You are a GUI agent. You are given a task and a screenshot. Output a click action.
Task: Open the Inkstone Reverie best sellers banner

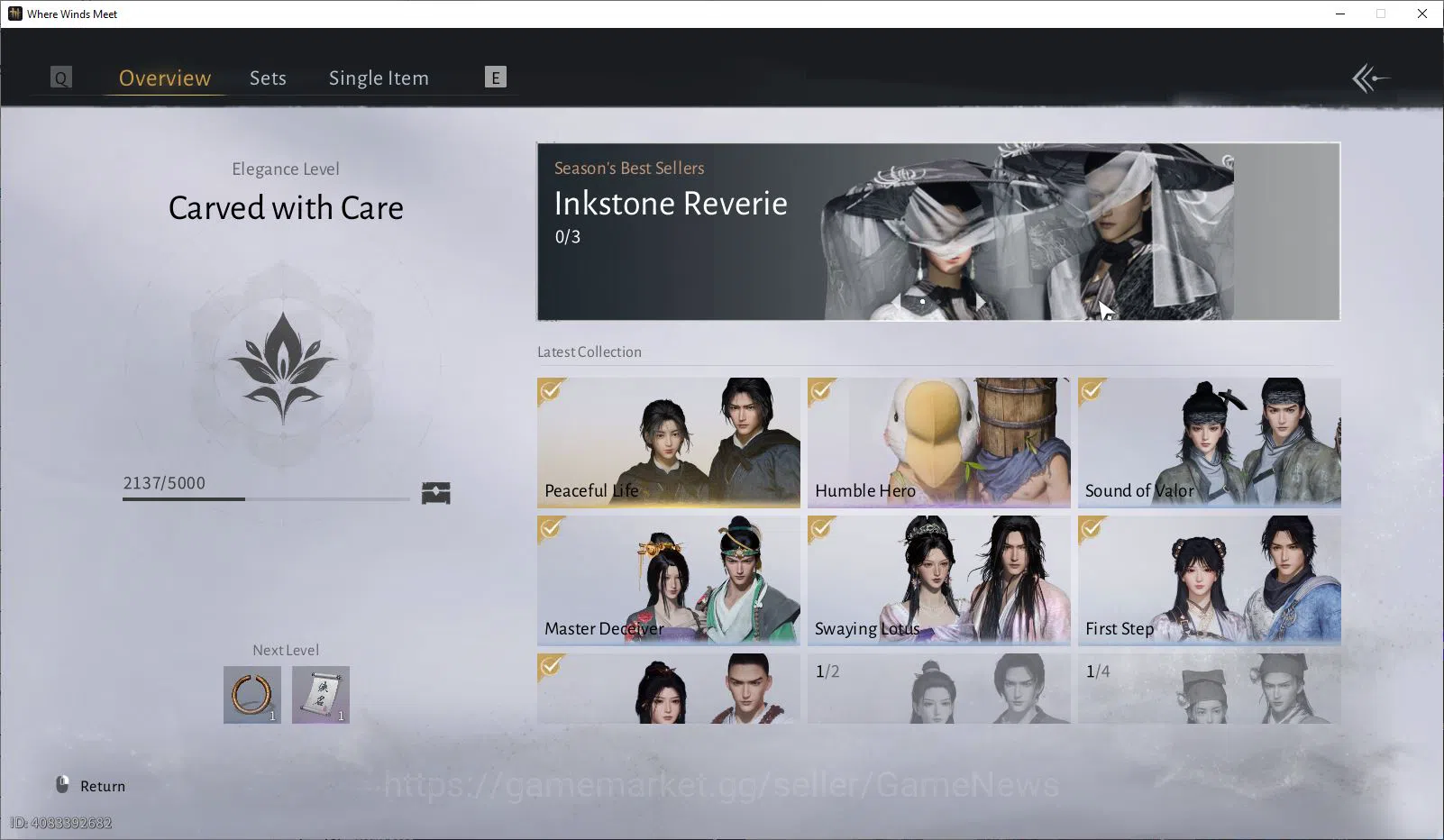pos(938,231)
